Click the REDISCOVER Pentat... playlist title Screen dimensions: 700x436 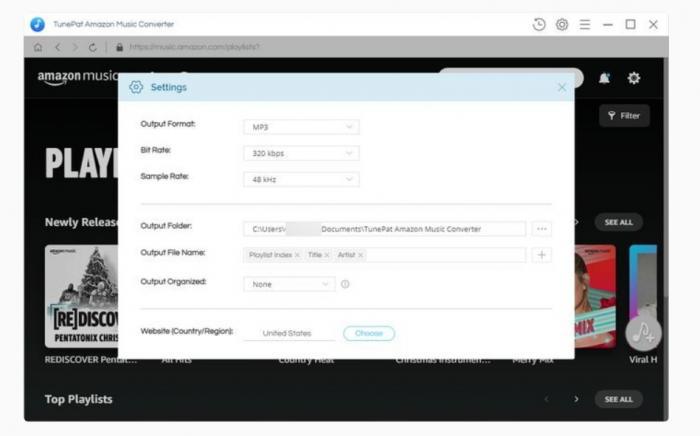pyautogui.click(x=91, y=360)
